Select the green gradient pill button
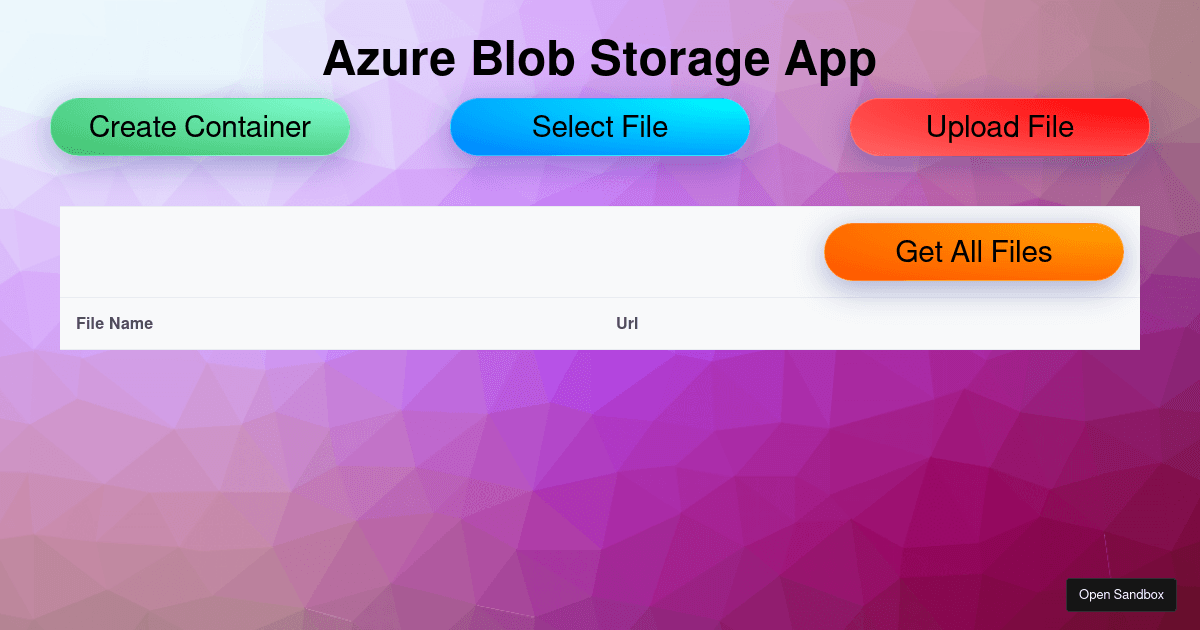 pyautogui.click(x=200, y=127)
